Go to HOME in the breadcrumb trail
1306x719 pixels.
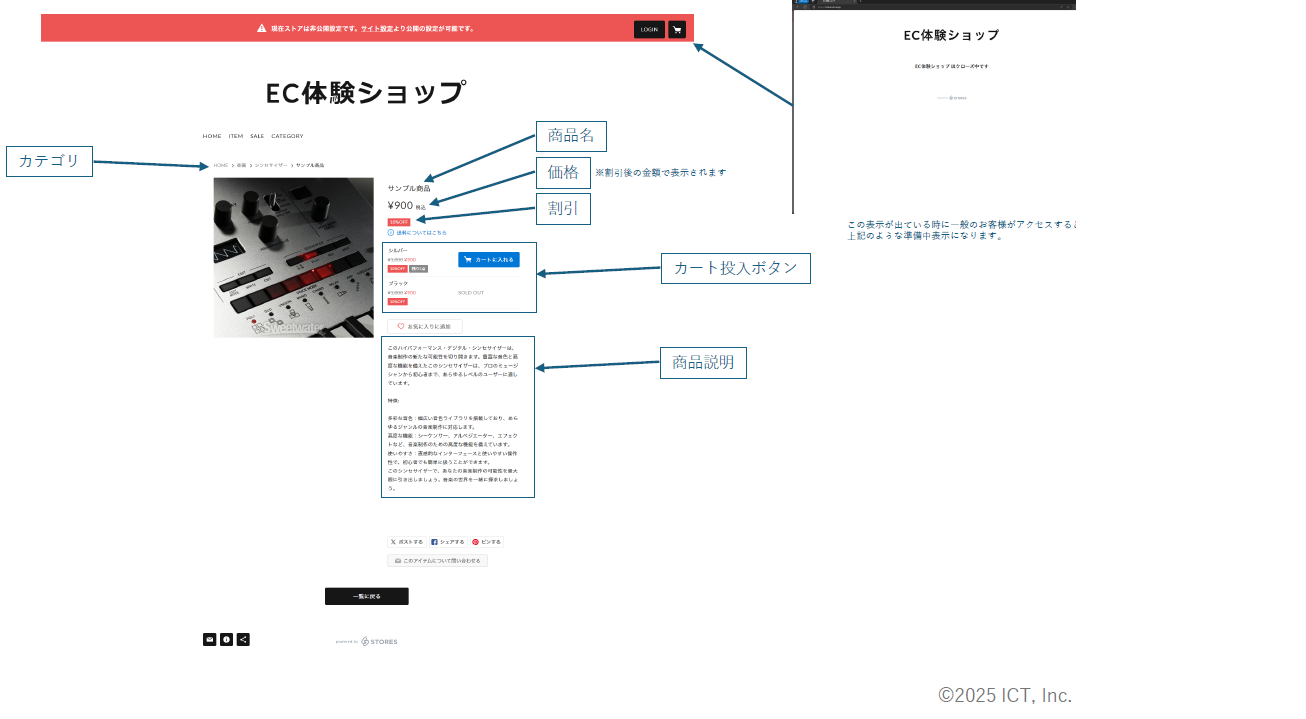point(221,165)
